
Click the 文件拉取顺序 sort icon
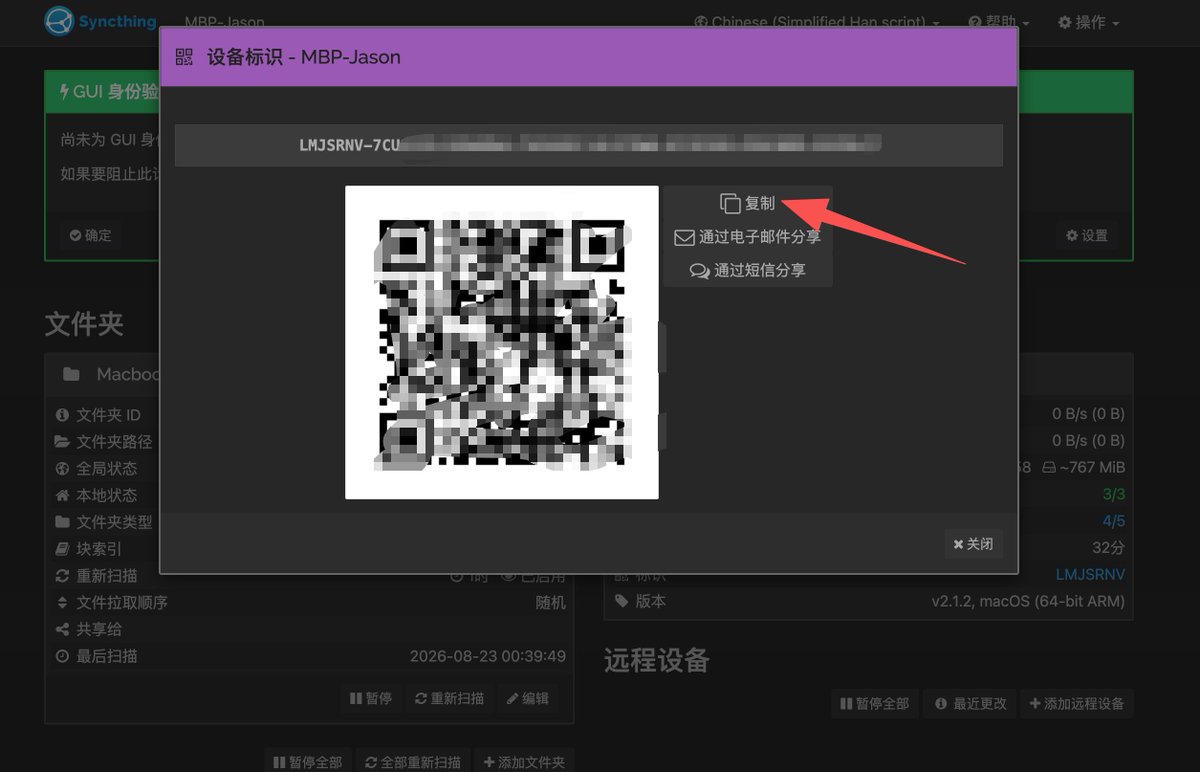click(x=62, y=603)
